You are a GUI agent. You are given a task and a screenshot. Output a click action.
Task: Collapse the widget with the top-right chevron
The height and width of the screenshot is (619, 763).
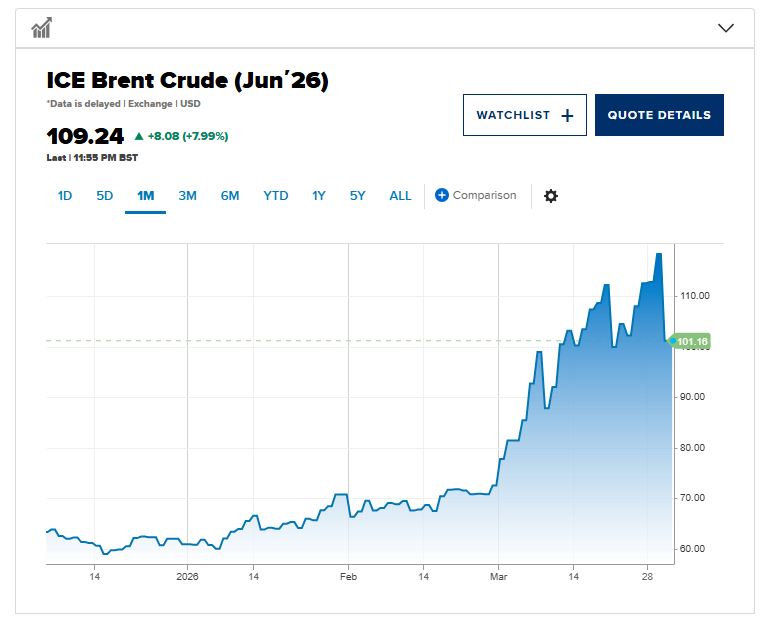726,28
